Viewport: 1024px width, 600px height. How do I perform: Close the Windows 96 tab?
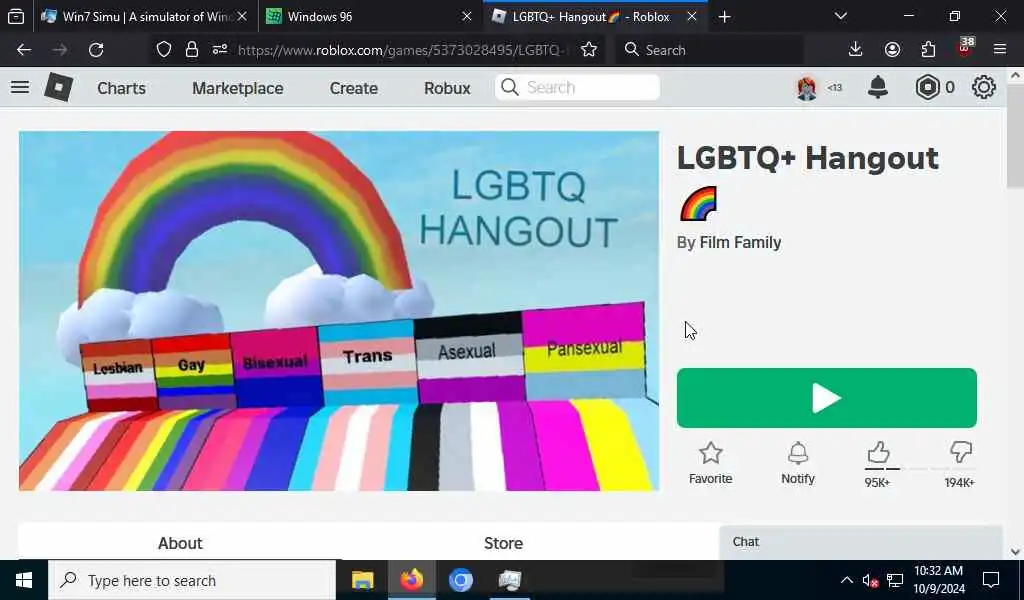tap(466, 16)
